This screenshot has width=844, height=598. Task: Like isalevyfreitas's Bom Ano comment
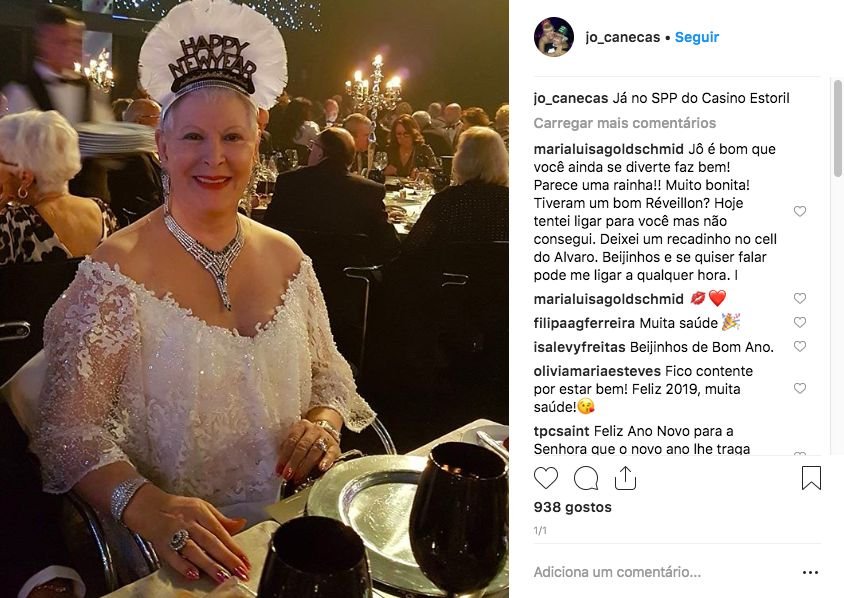800,347
